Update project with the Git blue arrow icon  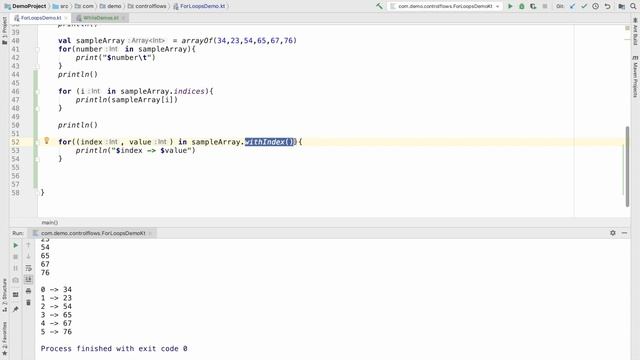572,6
